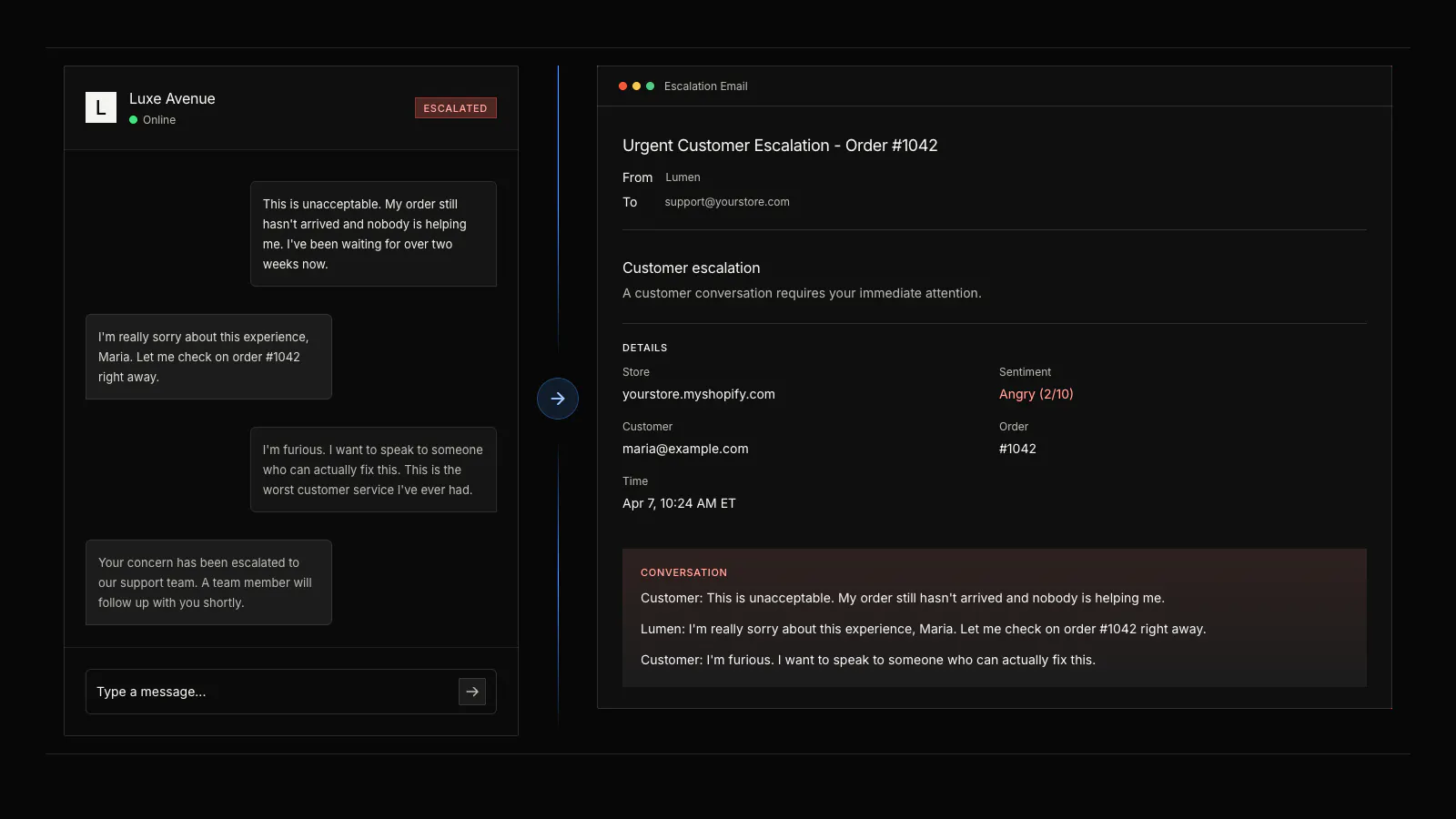Click the order value "#1042" under Order
Screen dimensions: 1456x819
coord(1017,449)
